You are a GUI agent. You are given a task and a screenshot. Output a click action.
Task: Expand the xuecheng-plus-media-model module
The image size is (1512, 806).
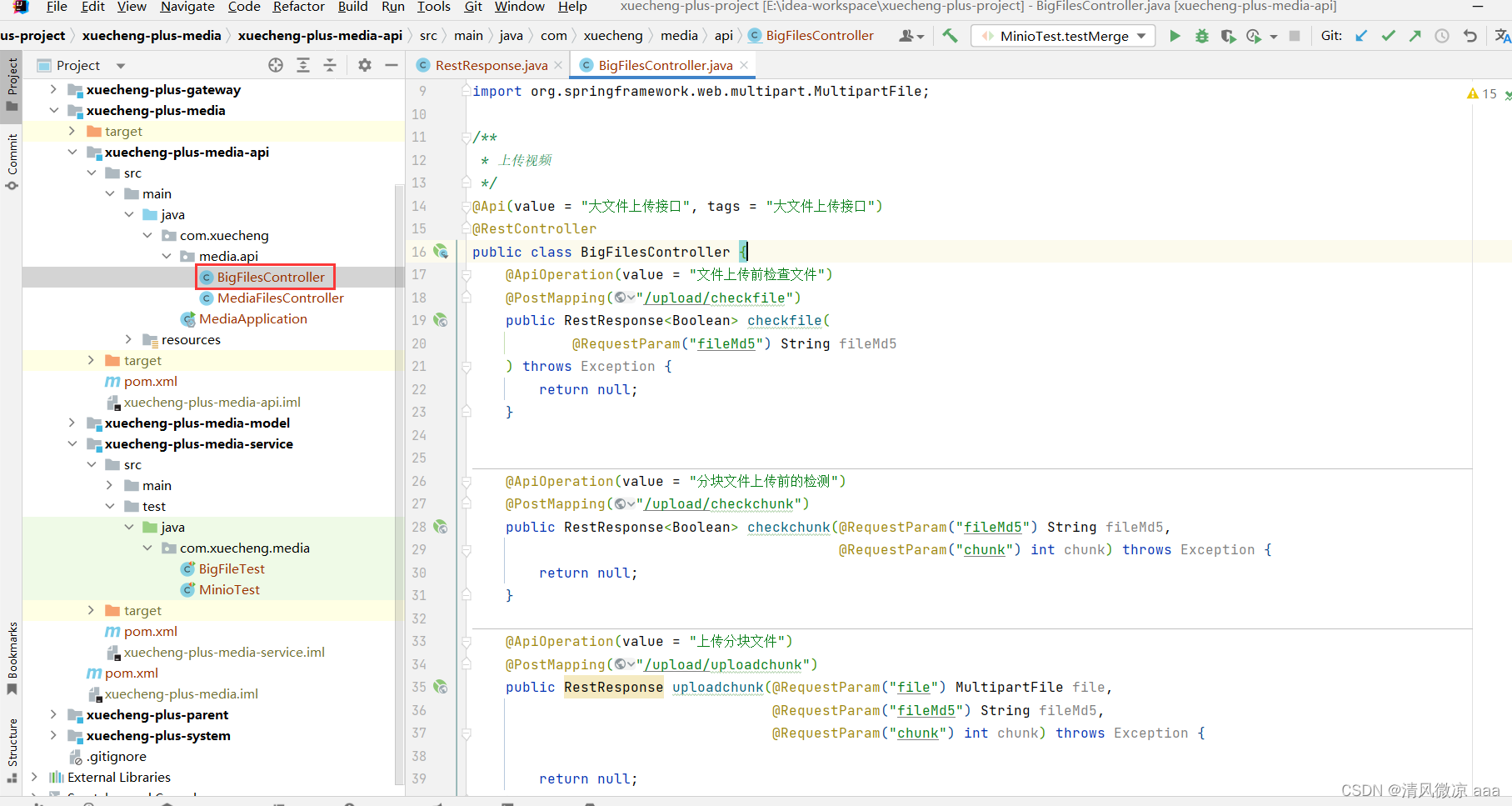click(x=72, y=423)
